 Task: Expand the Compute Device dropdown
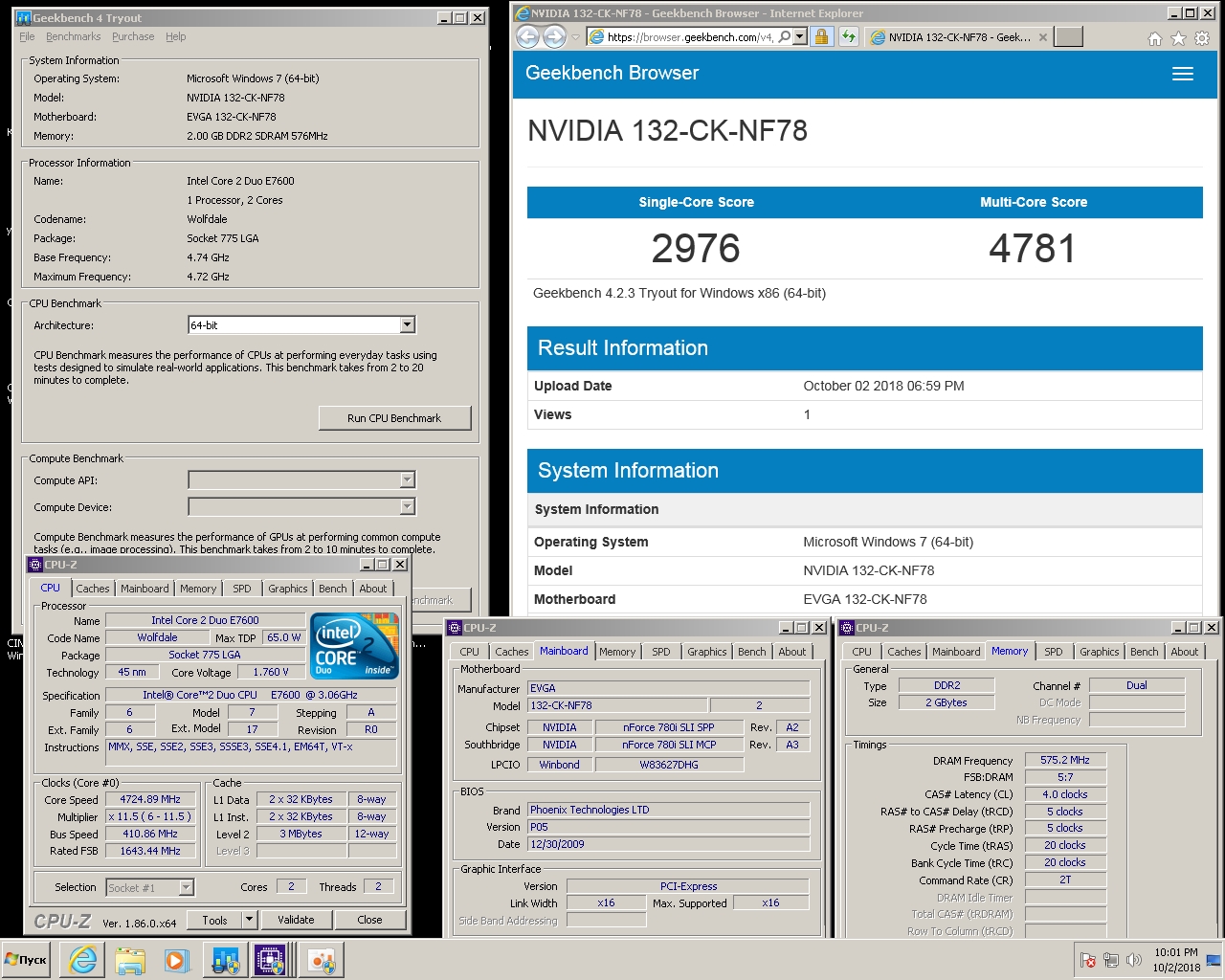click(x=407, y=506)
